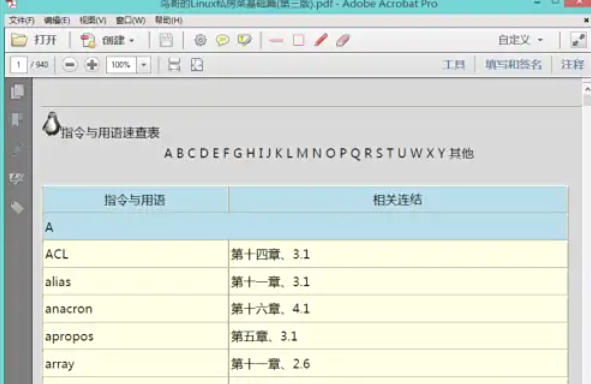591x384 pixels.
Task: Toggle full-screen read mode icon
Action: pos(578,40)
